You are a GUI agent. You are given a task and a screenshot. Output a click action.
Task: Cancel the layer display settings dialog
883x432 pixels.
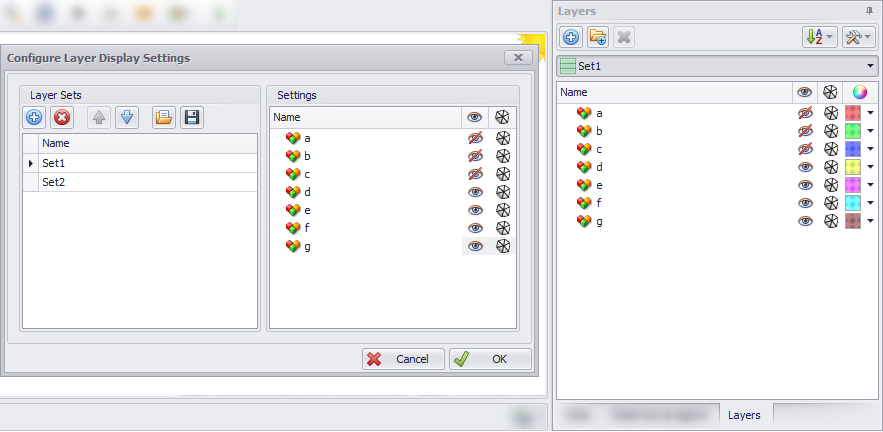[403, 359]
